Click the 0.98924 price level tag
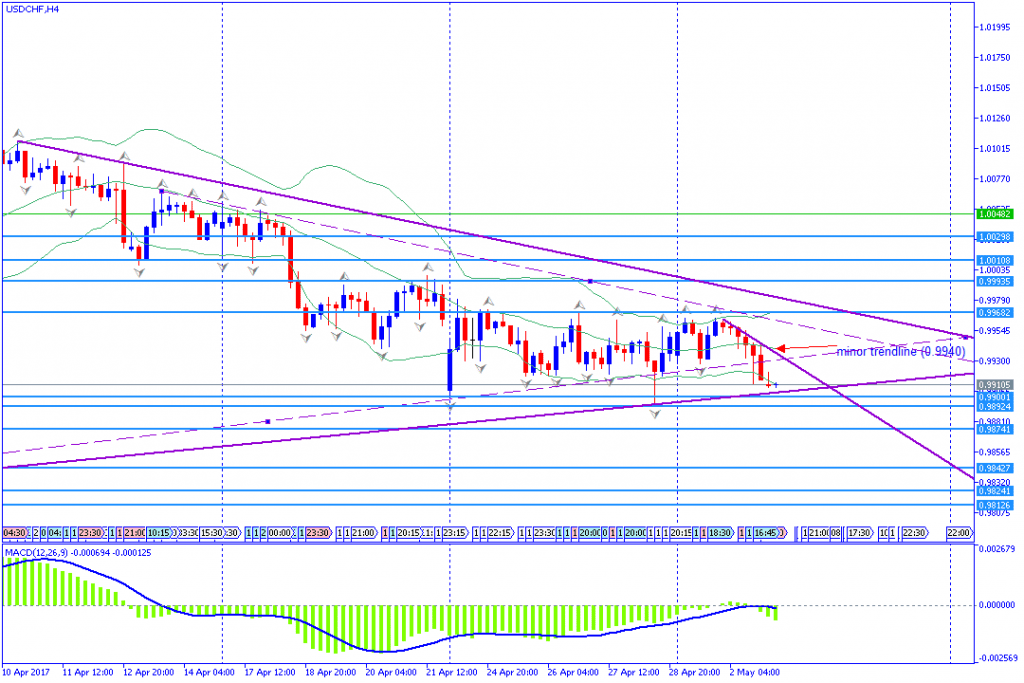Screen dimensions: 1024x683 pos(995,406)
